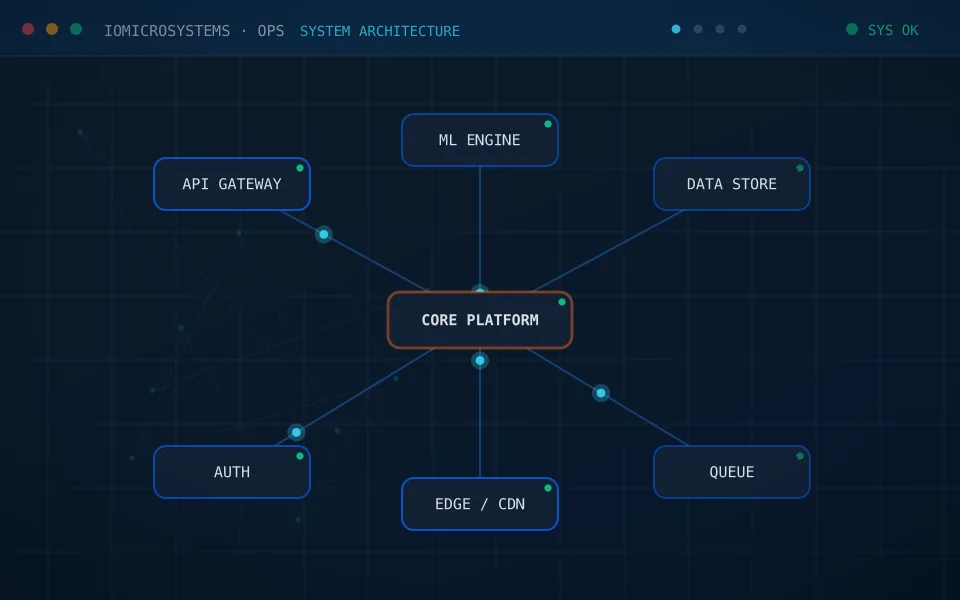This screenshot has width=960, height=600.
Task: Switch to the fourth page dot
Action: 742,29
